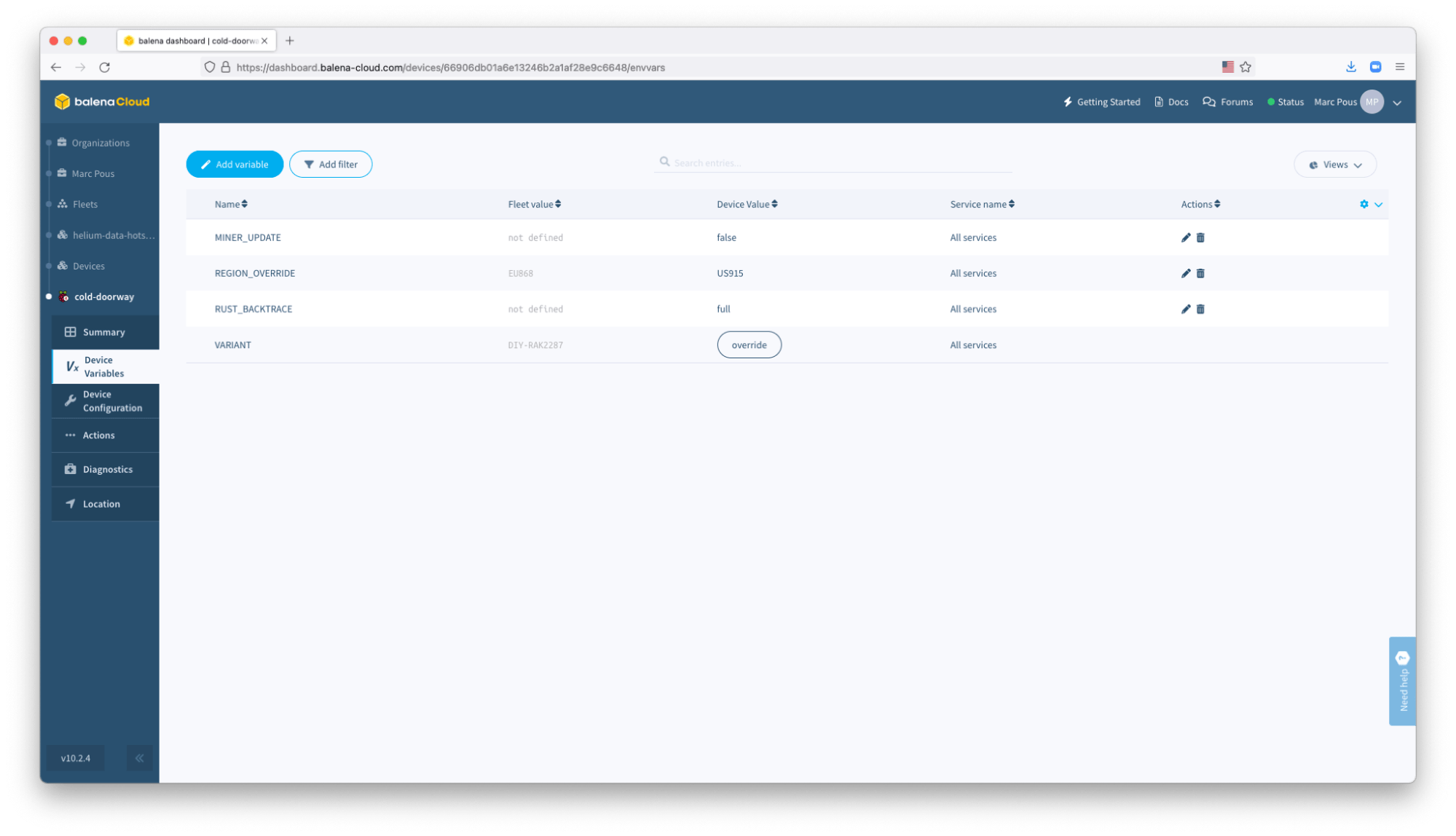The width and height of the screenshot is (1456, 836).
Task: Click Add variable button
Action: [235, 164]
